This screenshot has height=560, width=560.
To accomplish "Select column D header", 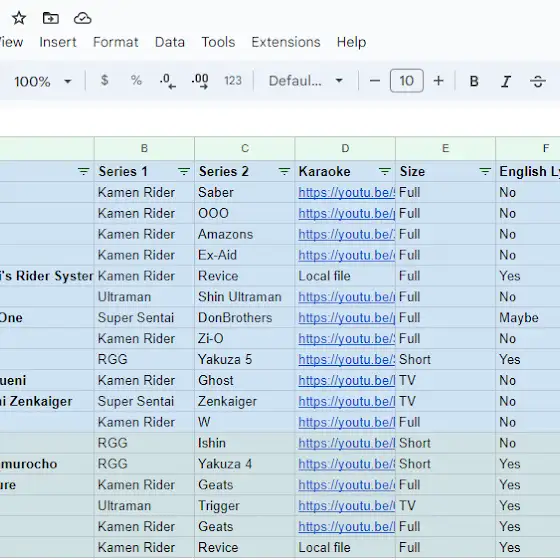I will click(x=345, y=148).
